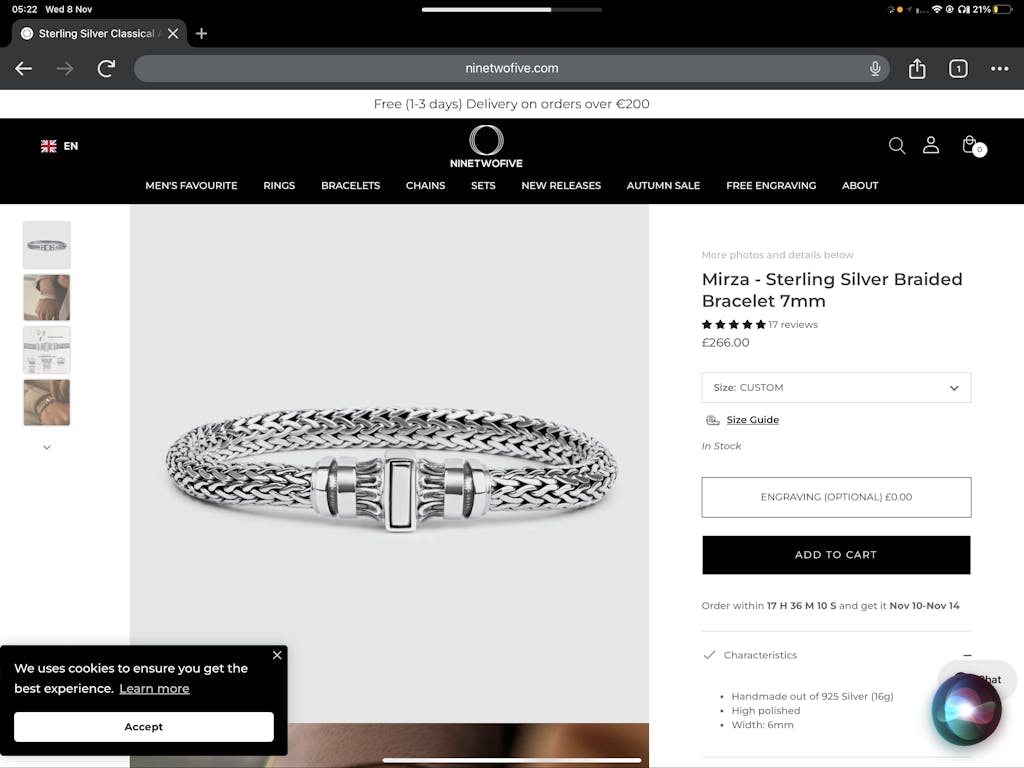Image resolution: width=1024 pixels, height=768 pixels.
Task: Open the EN language selector
Action: point(59,146)
